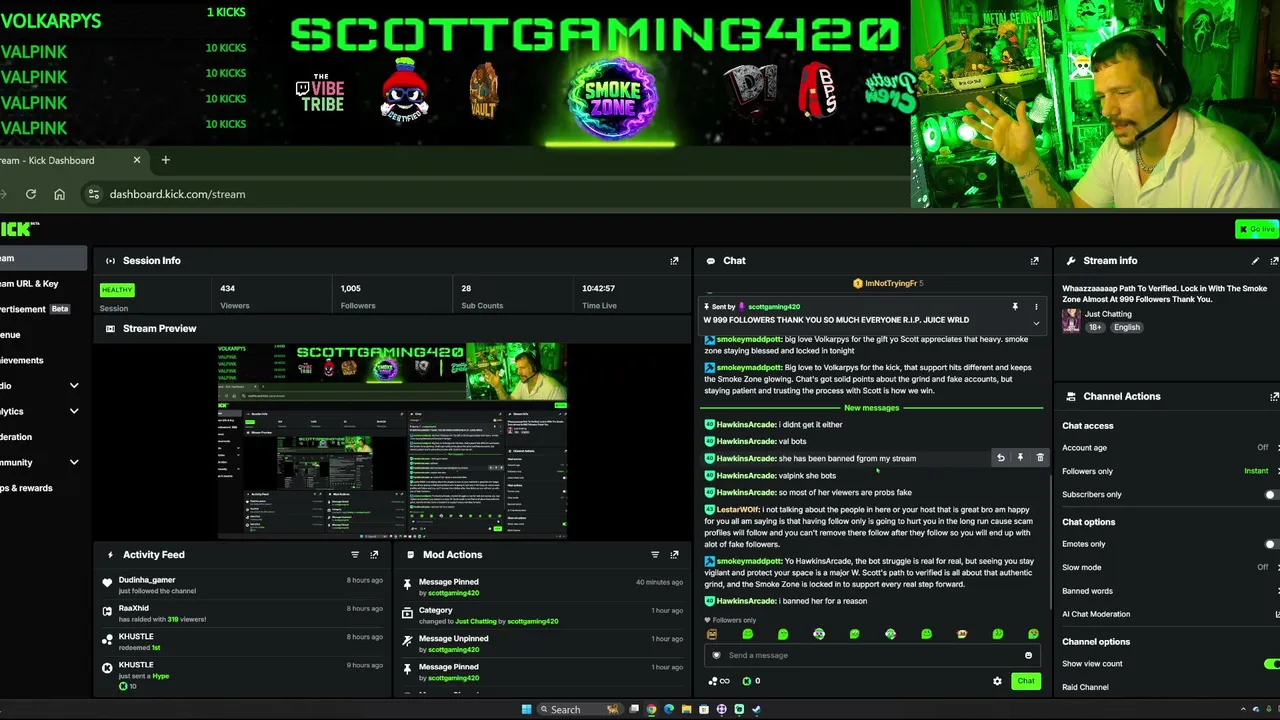Open scottgaming420 link in pinned message
The width and height of the screenshot is (1280, 720).
[774, 307]
